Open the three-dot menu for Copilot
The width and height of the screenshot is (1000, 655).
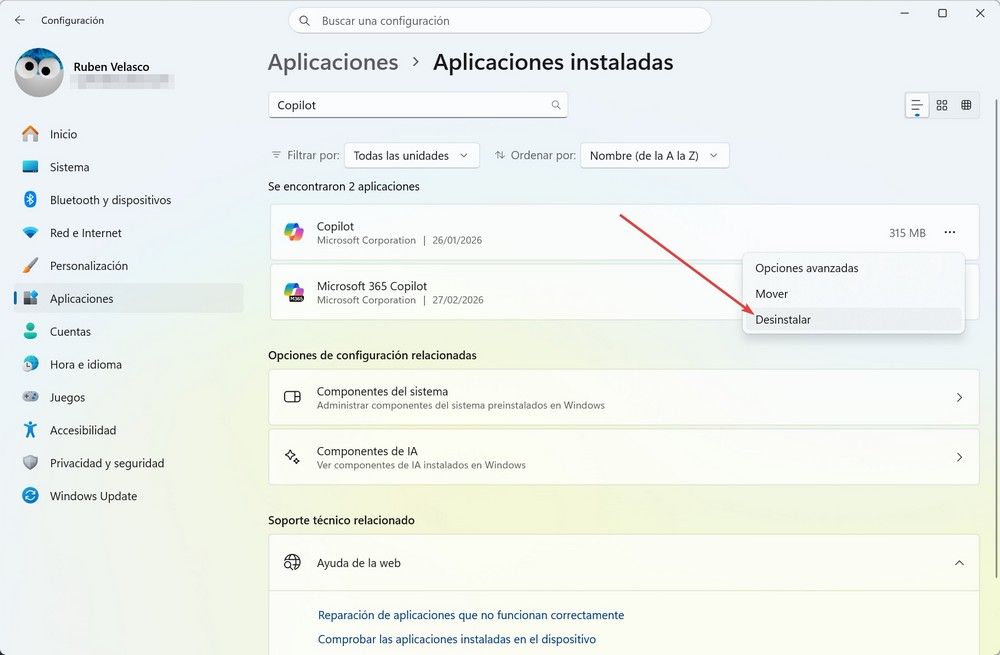tap(948, 232)
